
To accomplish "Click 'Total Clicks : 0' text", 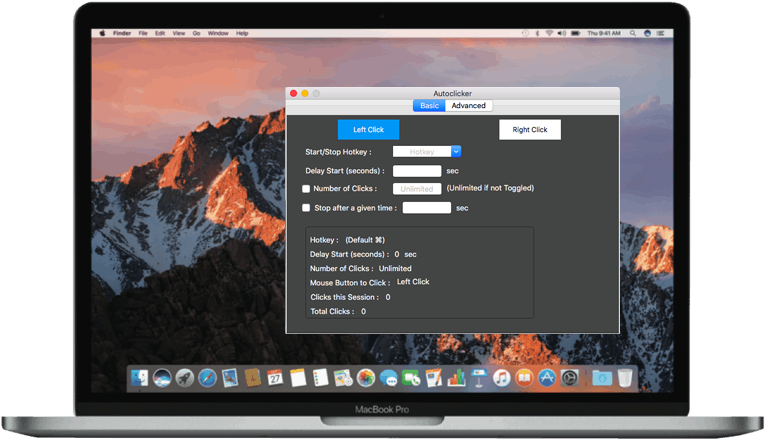I will (x=338, y=311).
